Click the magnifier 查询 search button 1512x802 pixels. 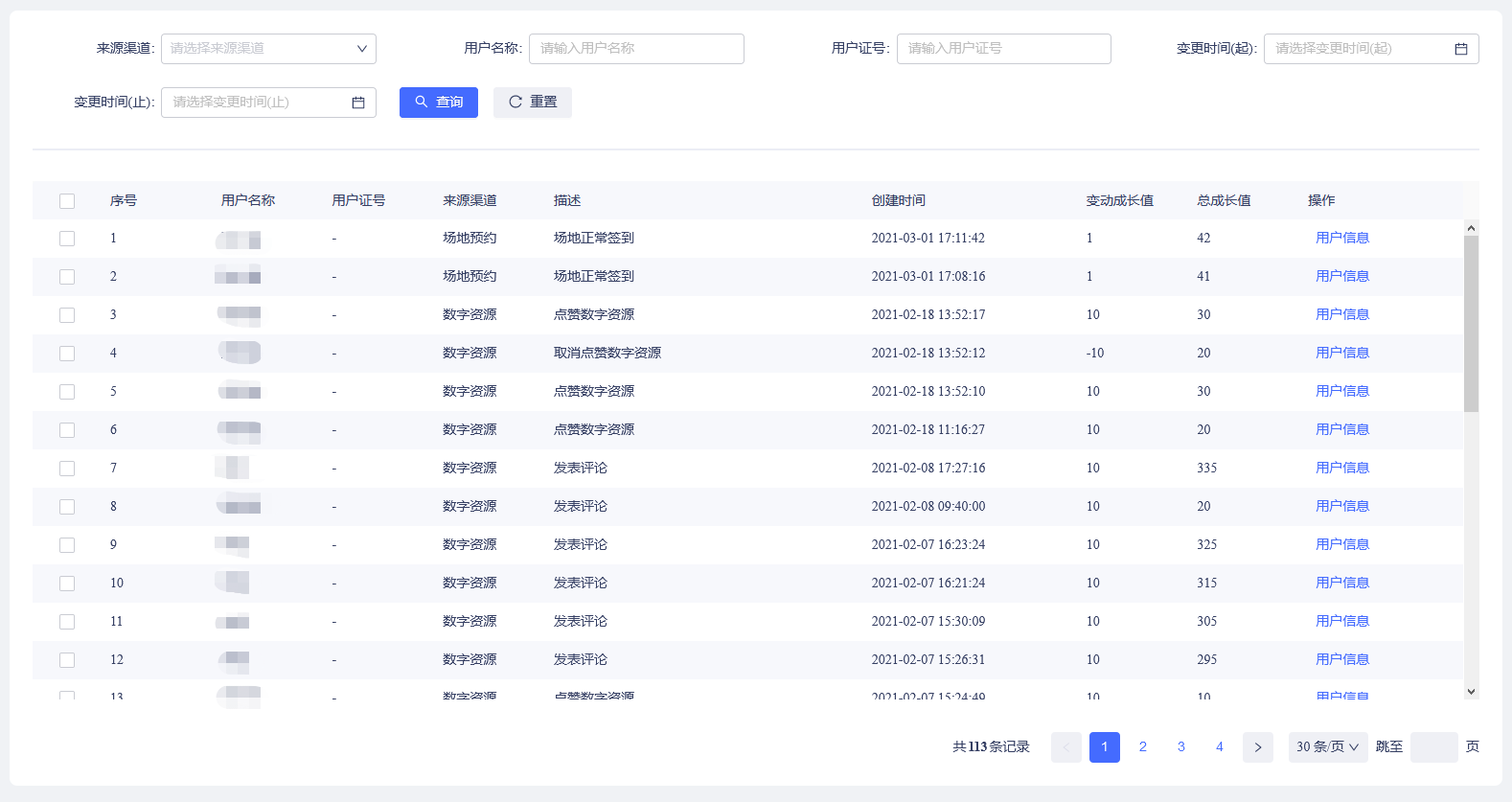click(x=439, y=103)
